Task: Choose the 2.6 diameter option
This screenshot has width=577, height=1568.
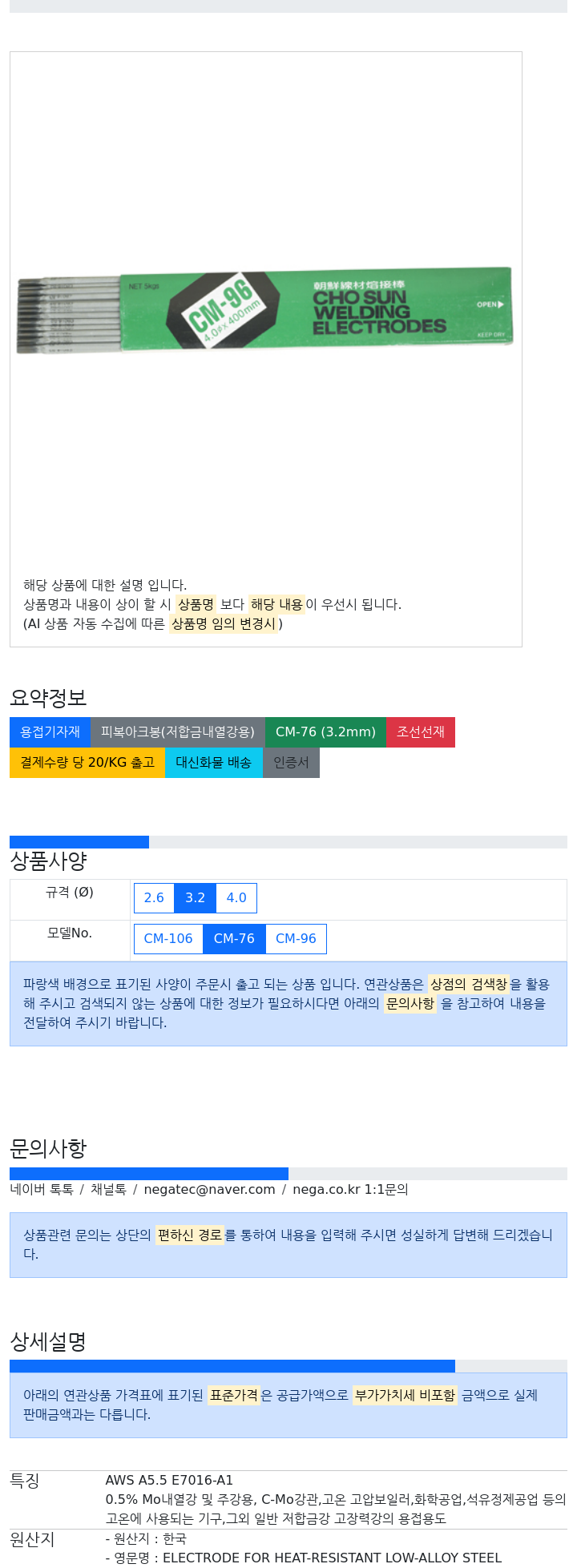Action: click(x=154, y=898)
